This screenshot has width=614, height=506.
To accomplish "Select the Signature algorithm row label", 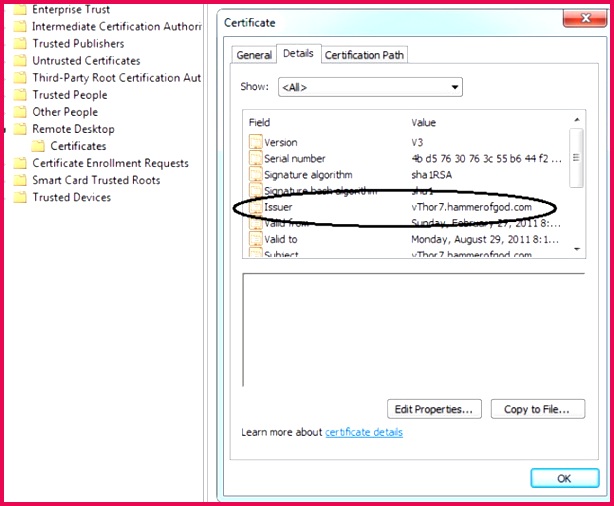I will [x=308, y=175].
